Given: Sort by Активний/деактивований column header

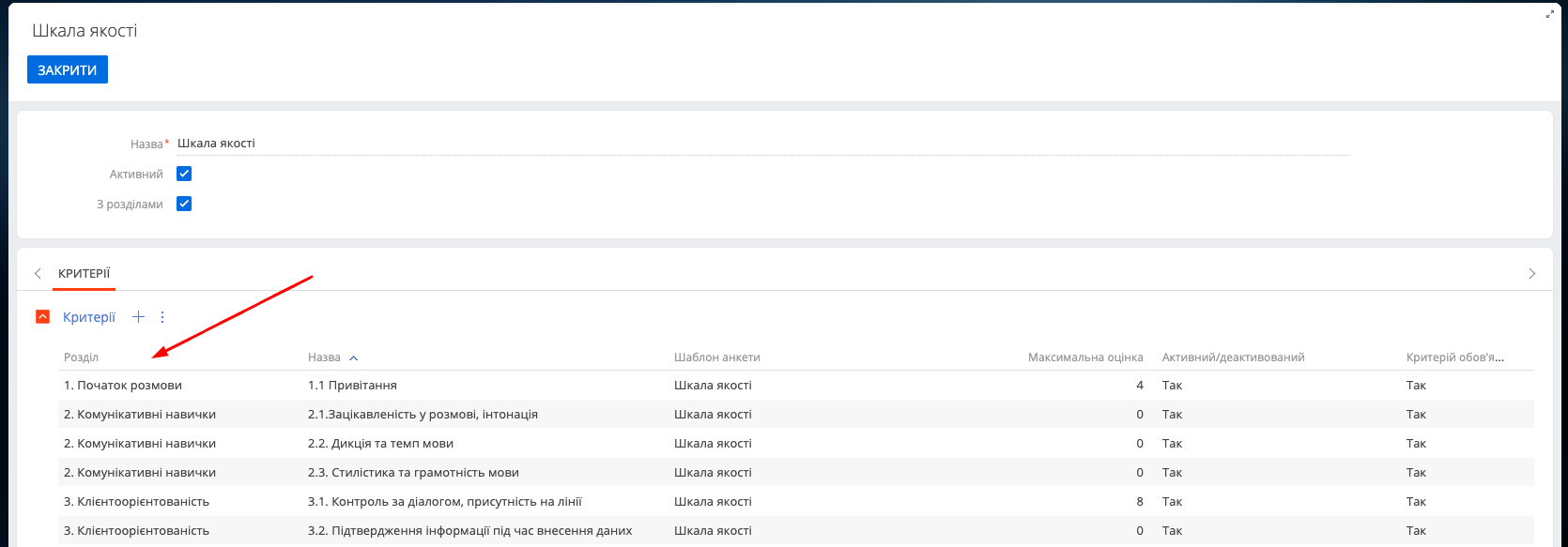Looking at the screenshot, I should 1233,357.
